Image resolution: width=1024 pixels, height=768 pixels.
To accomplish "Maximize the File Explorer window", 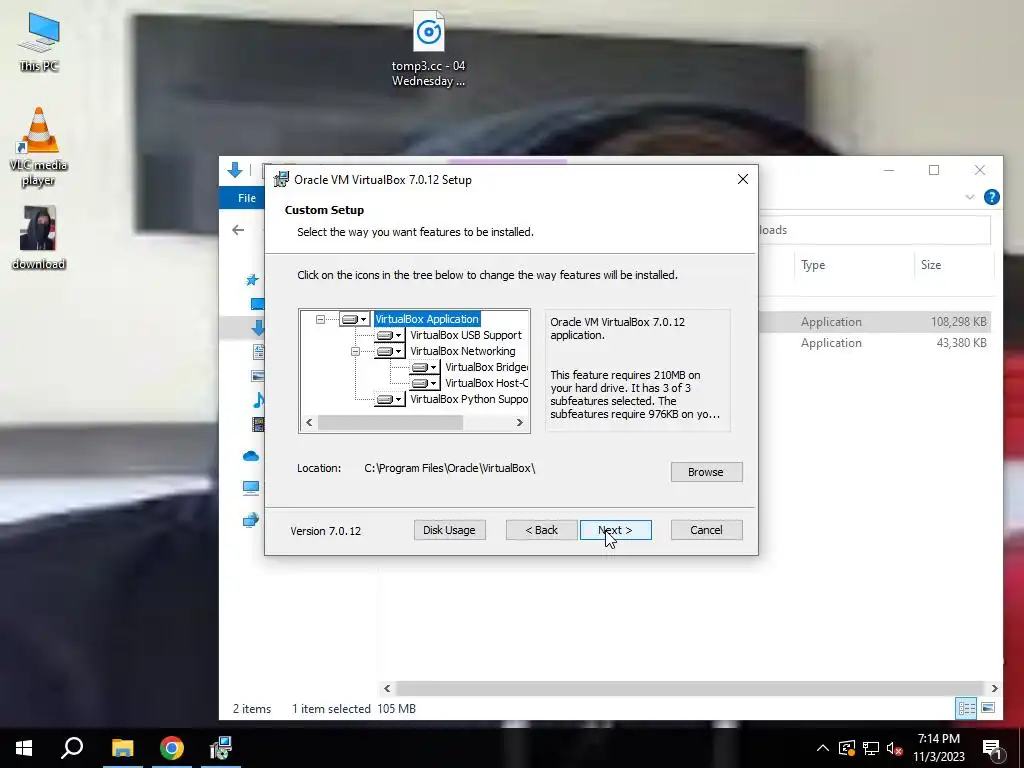I will (934, 170).
